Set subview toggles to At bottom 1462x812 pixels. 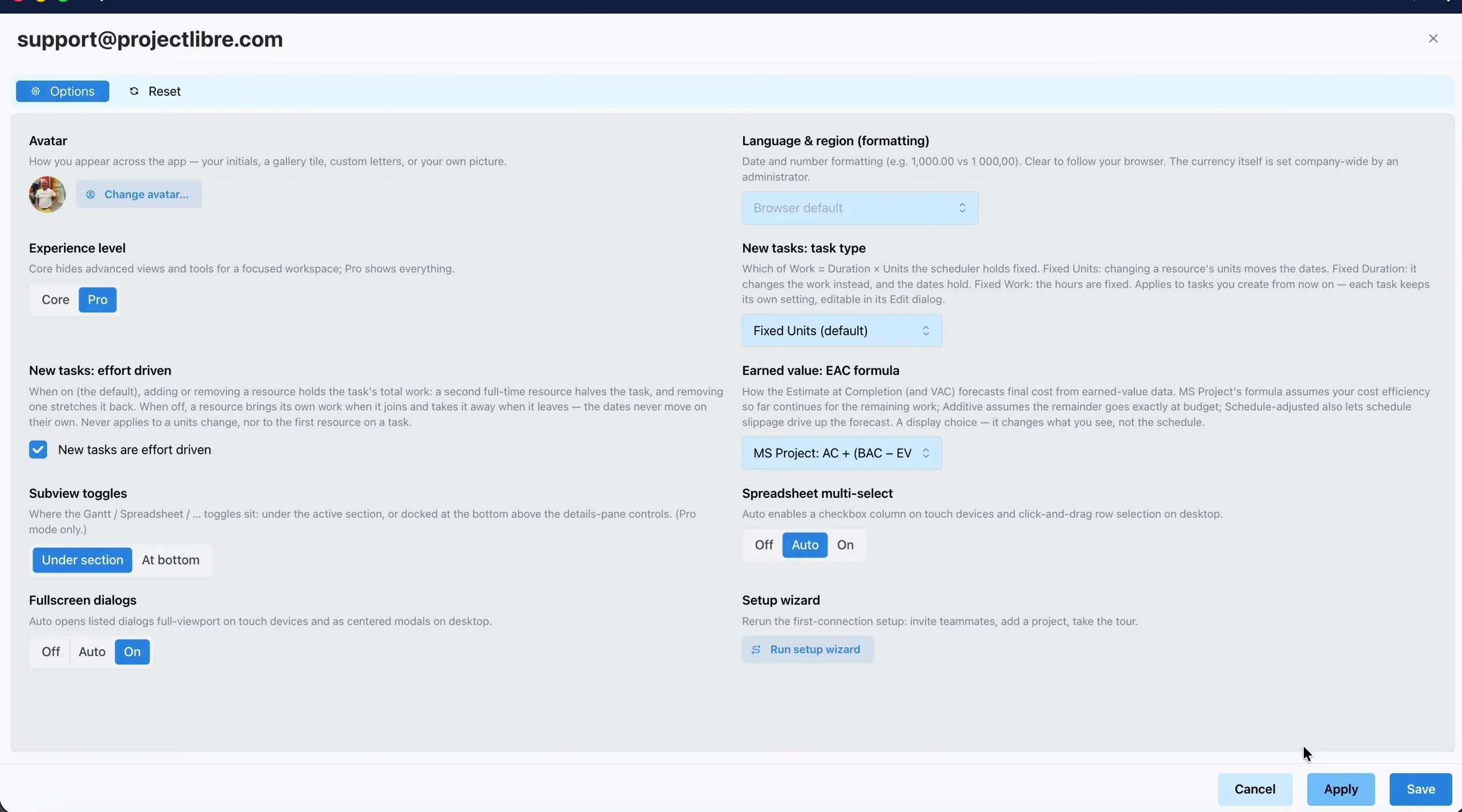171,560
